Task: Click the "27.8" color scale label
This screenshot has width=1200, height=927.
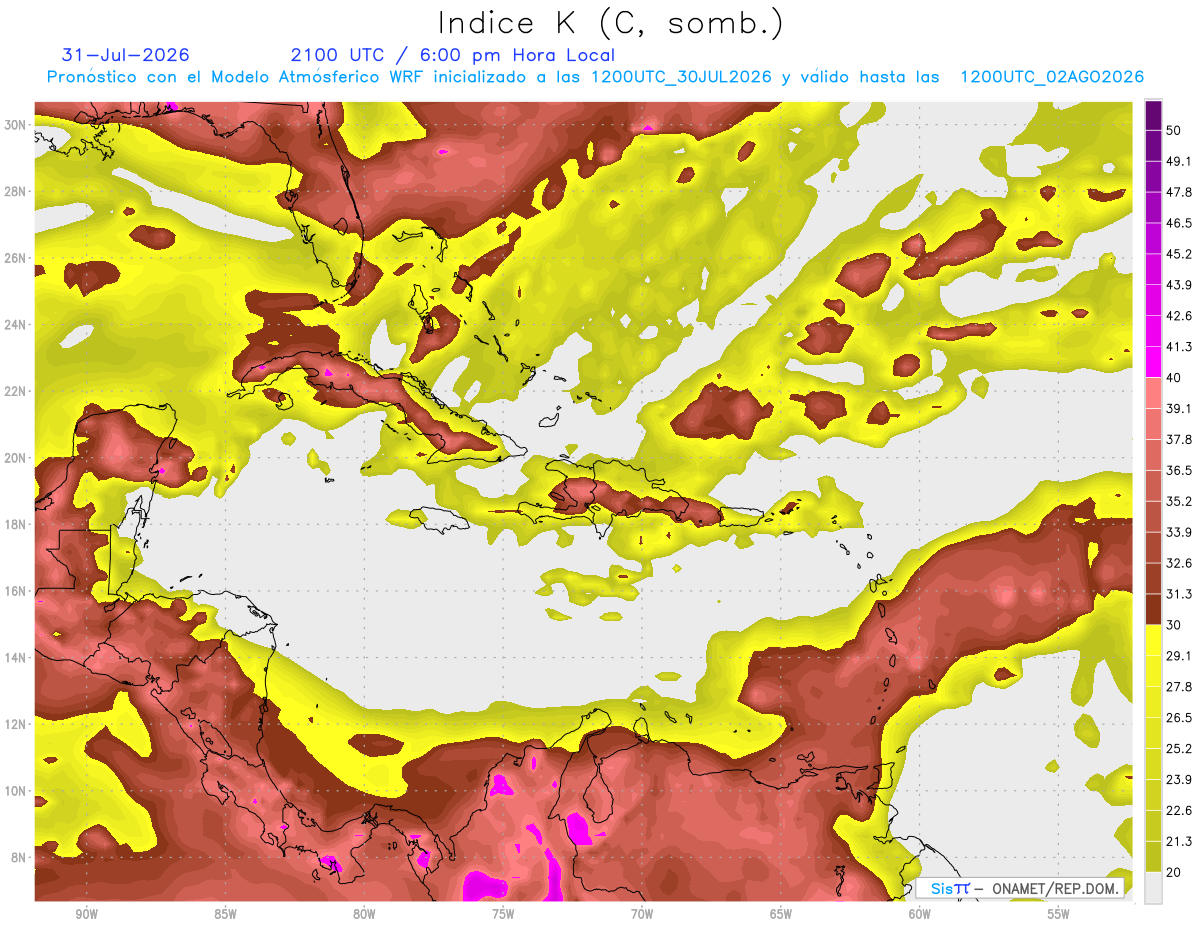Action: coord(1179,687)
